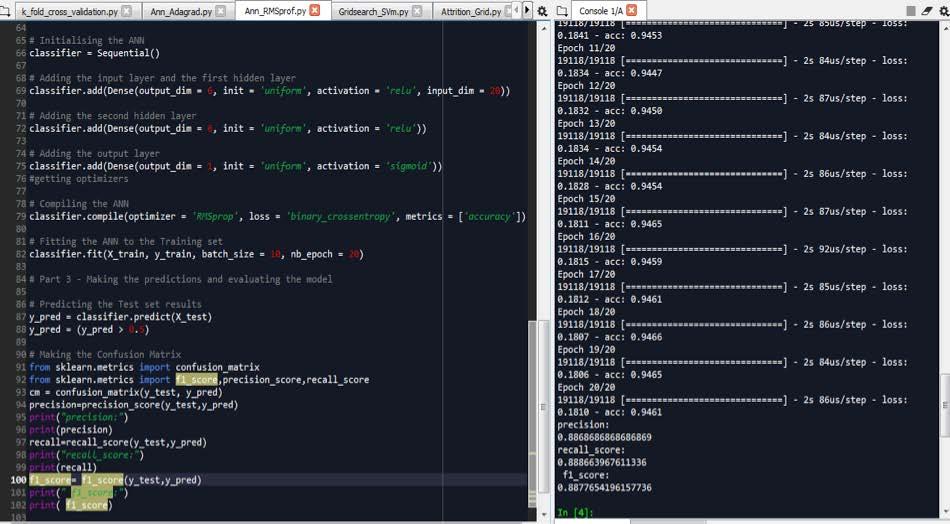Image resolution: width=950 pixels, height=524 pixels.
Task: Switch to the Ann_Adagrad.py tab
Action: click(181, 12)
